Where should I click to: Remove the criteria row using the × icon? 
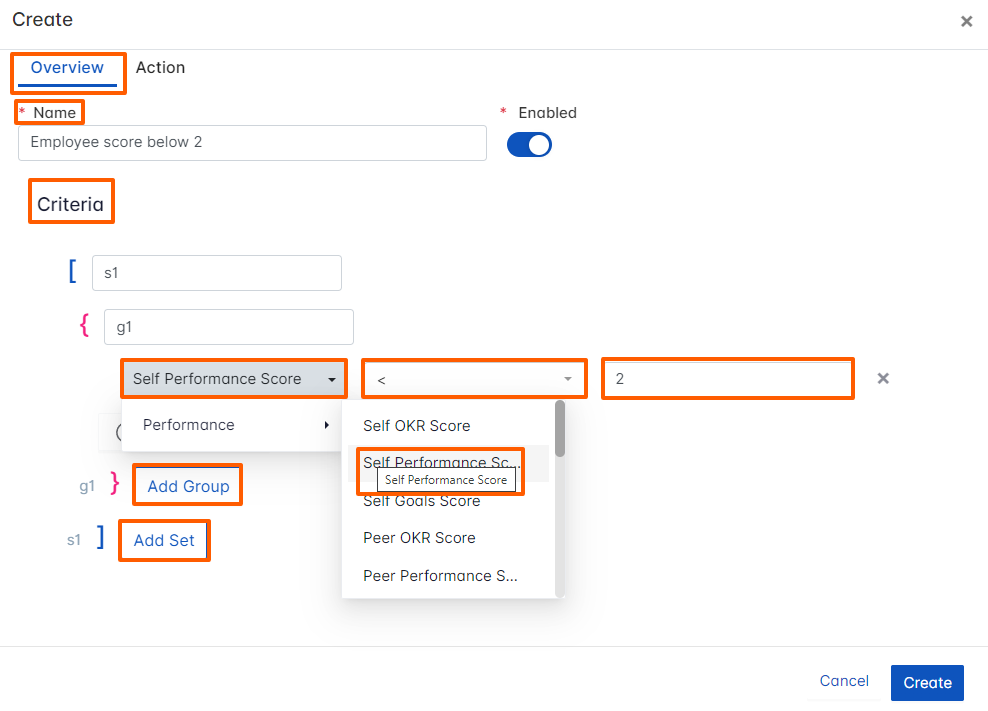(x=882, y=378)
